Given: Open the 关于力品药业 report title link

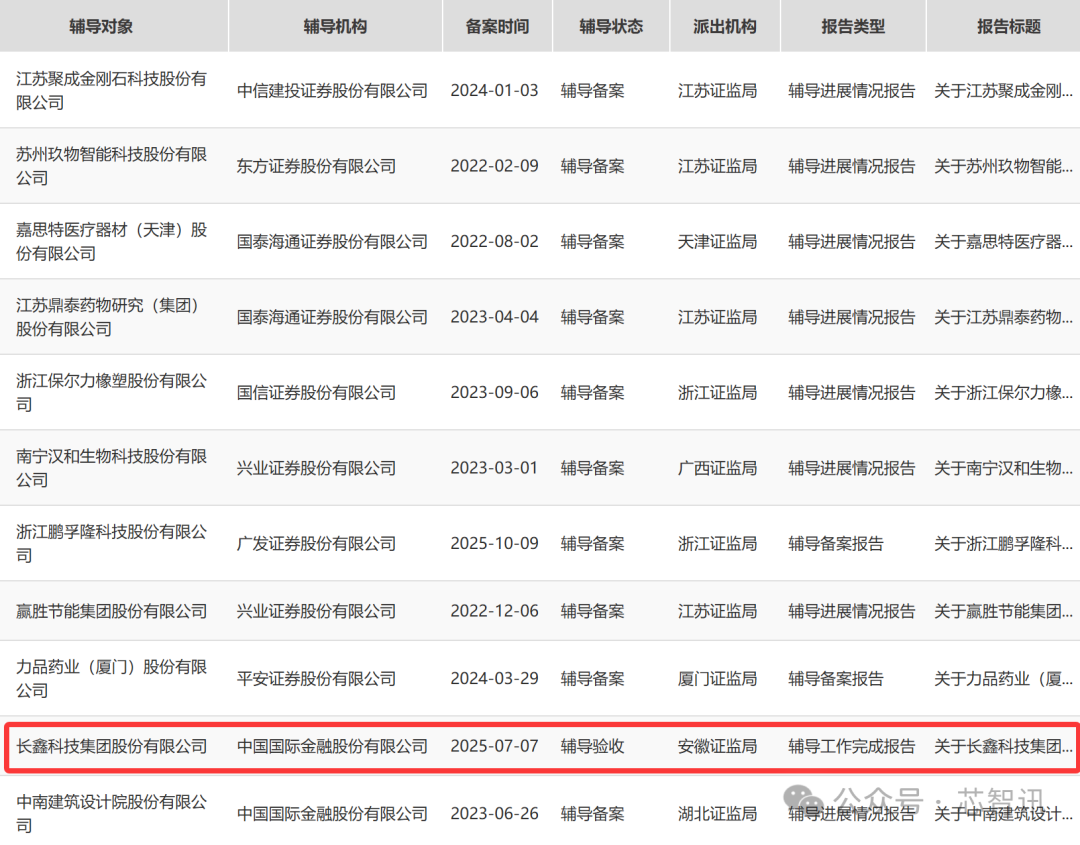Looking at the screenshot, I should pyautogui.click(x=1003, y=678).
